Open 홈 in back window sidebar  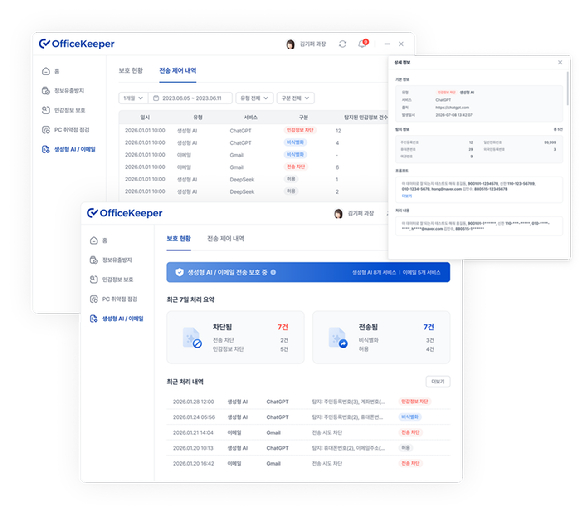(51, 71)
